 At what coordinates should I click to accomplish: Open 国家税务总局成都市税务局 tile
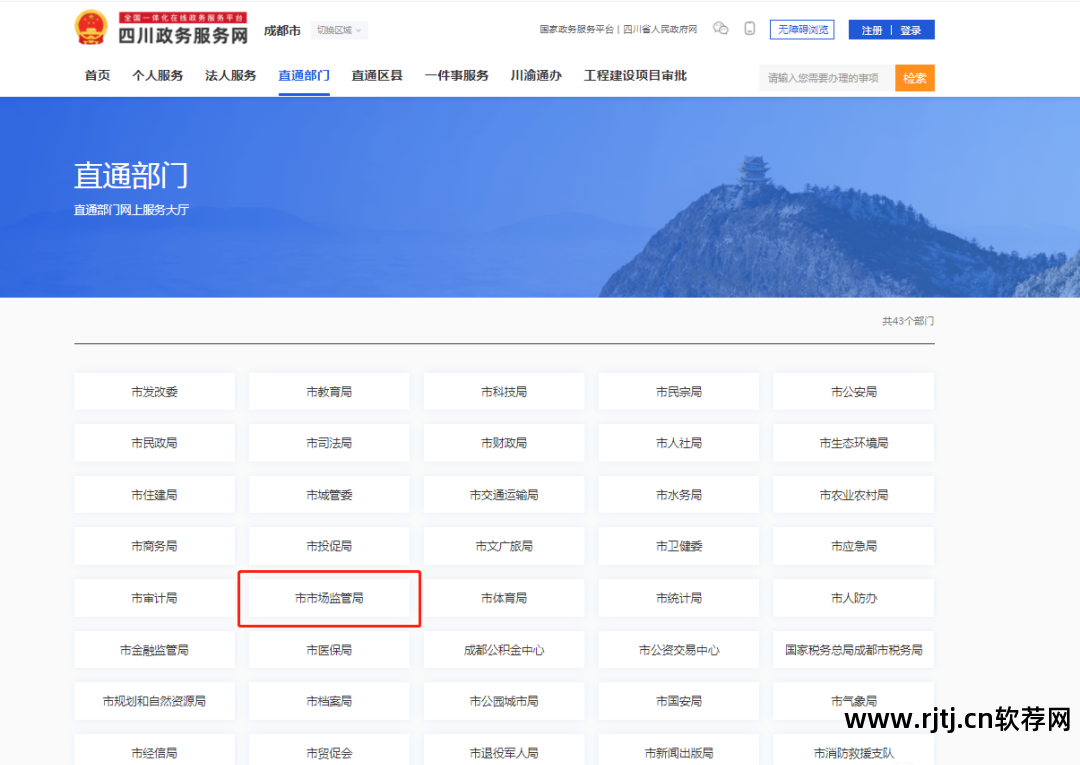[x=853, y=650]
